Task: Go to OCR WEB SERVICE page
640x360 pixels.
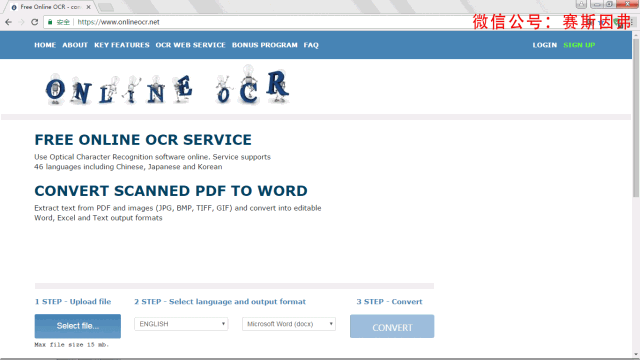Action: click(x=190, y=45)
